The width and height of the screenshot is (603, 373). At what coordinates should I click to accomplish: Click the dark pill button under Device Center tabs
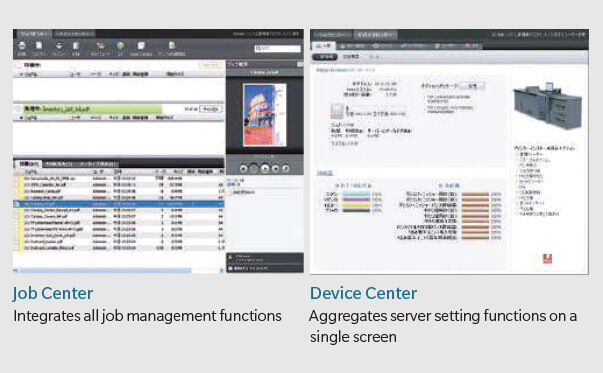pos(325,57)
